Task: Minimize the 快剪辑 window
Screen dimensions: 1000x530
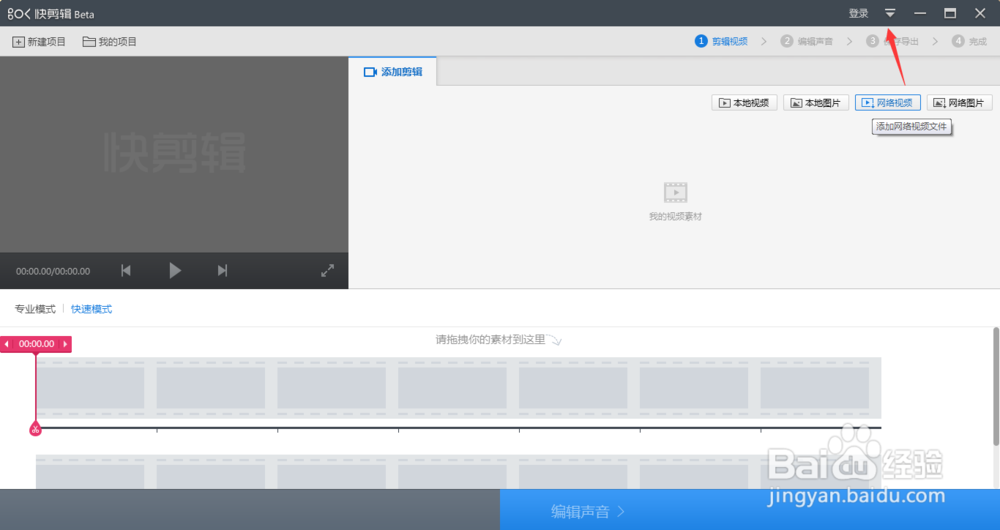Action: pos(920,13)
